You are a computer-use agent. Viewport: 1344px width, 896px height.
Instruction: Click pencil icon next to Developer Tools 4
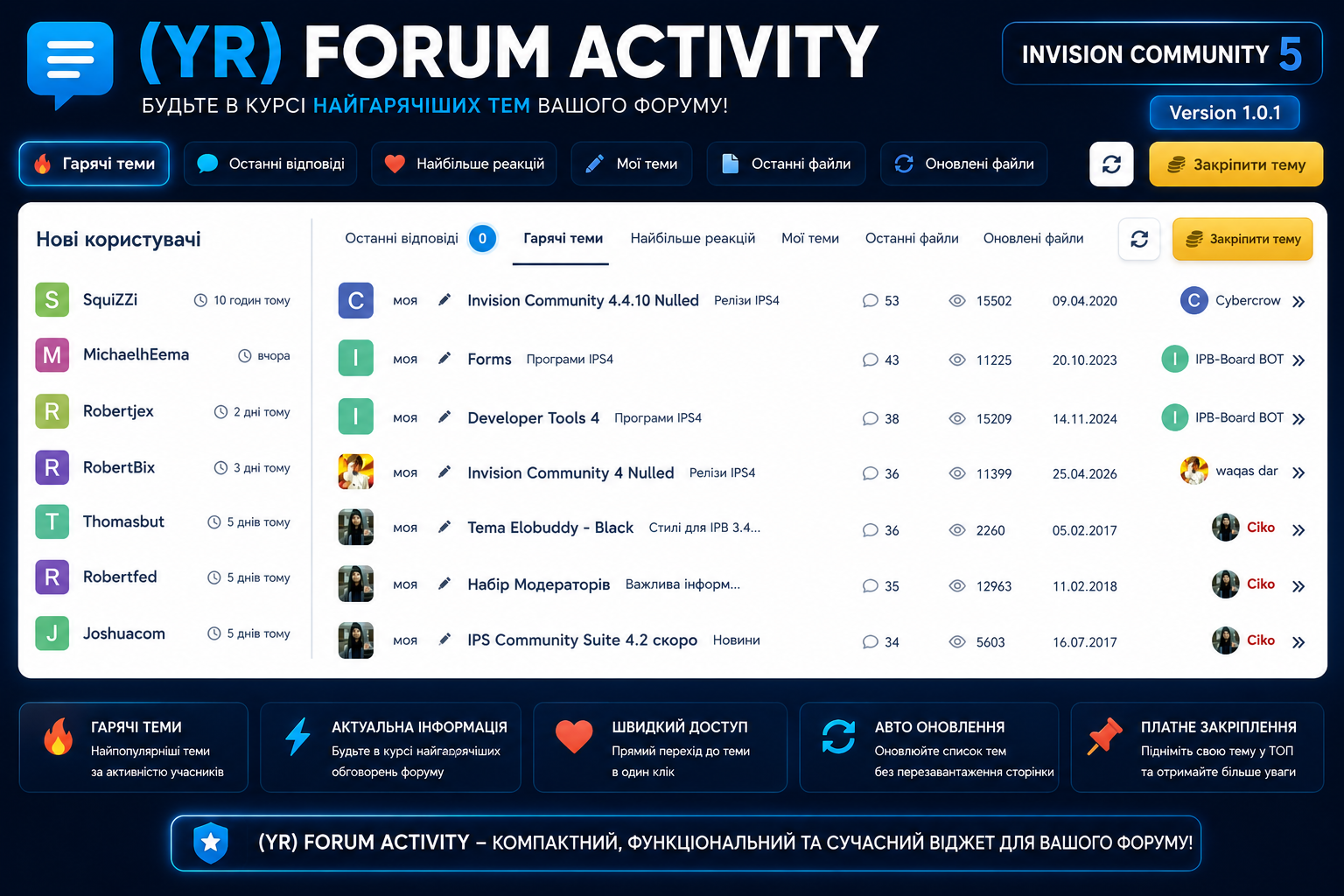pos(444,417)
